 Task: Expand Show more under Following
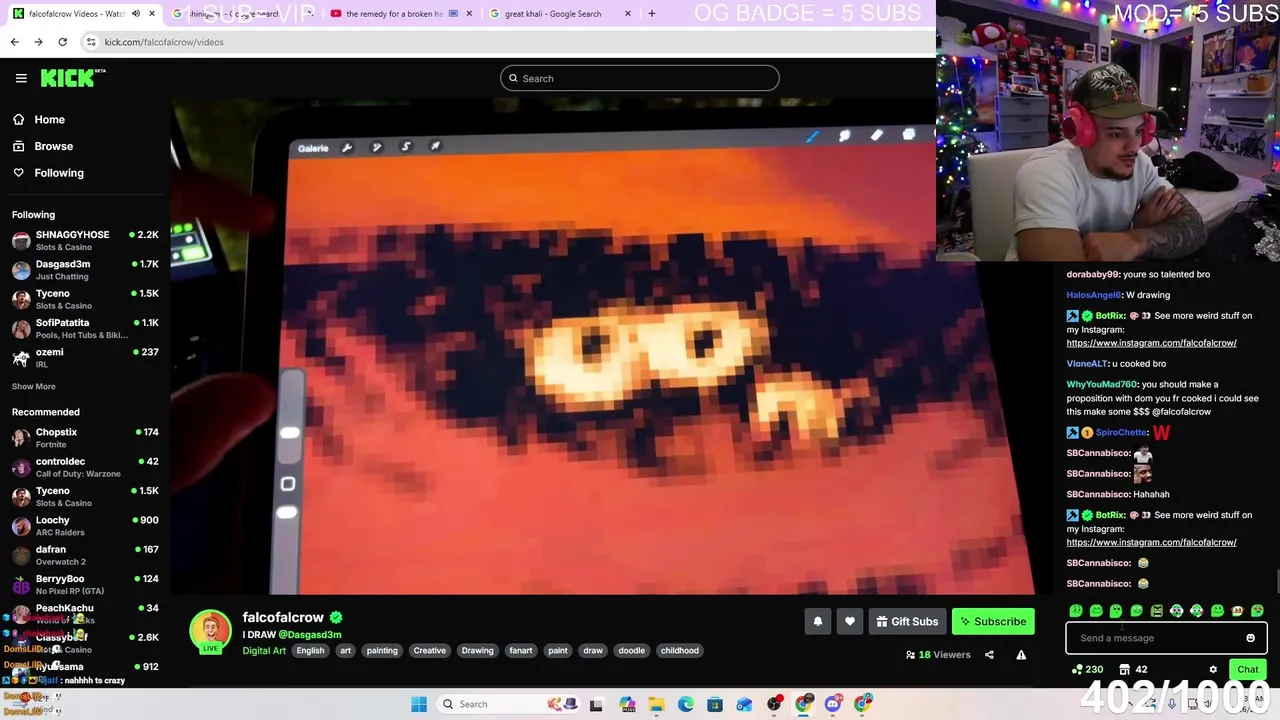click(x=34, y=386)
